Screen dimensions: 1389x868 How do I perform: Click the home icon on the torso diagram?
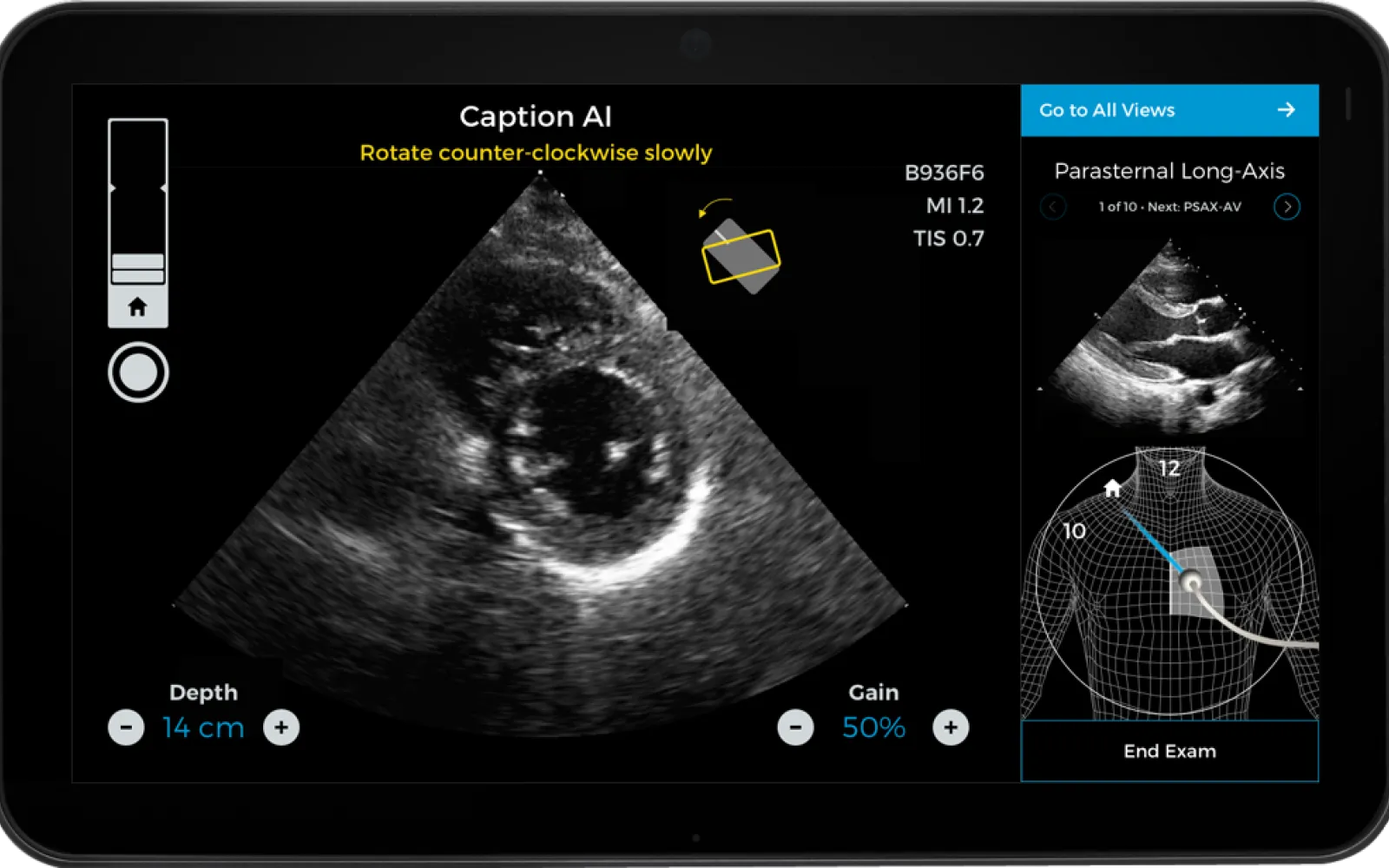[x=1112, y=489]
